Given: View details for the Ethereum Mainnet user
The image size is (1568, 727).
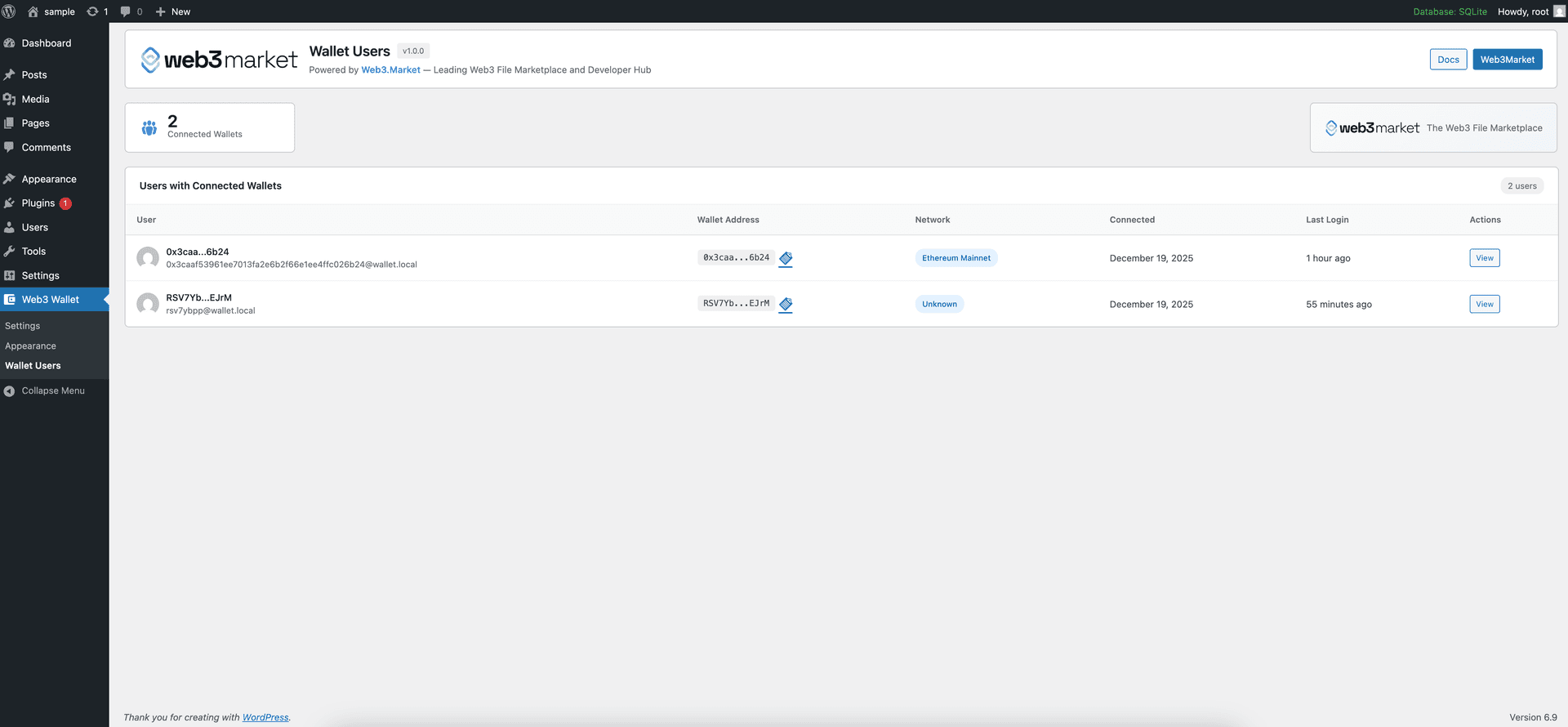Looking at the screenshot, I should tap(1484, 258).
